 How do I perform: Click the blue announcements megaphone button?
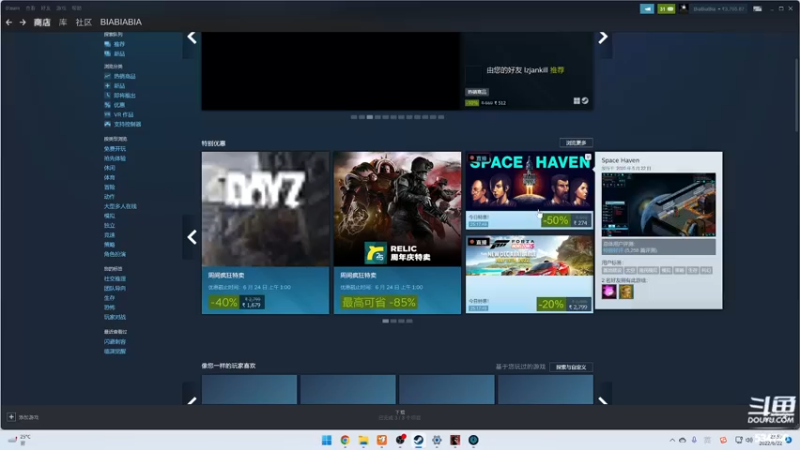(647, 9)
